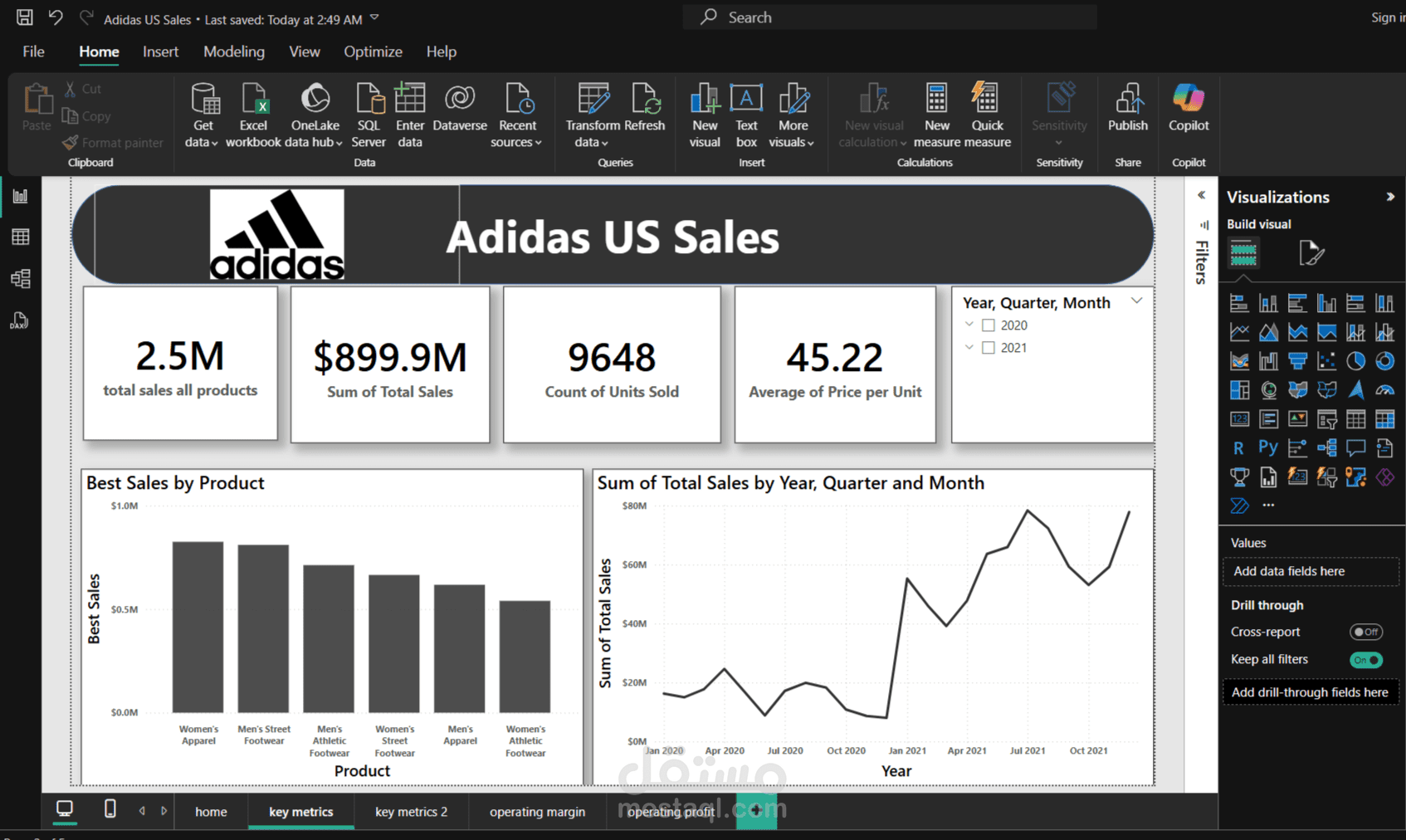
Task: Open DAX query view in the left sidebar
Action: pos(21,320)
